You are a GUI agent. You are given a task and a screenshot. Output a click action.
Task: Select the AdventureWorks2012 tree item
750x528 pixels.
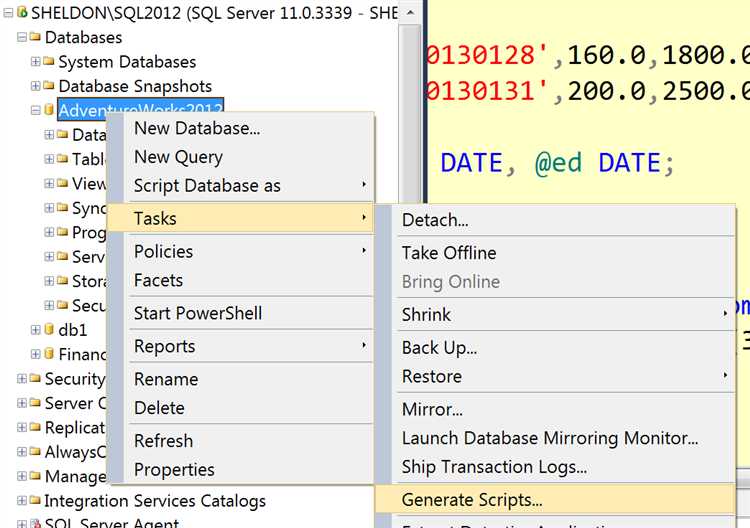point(140,110)
